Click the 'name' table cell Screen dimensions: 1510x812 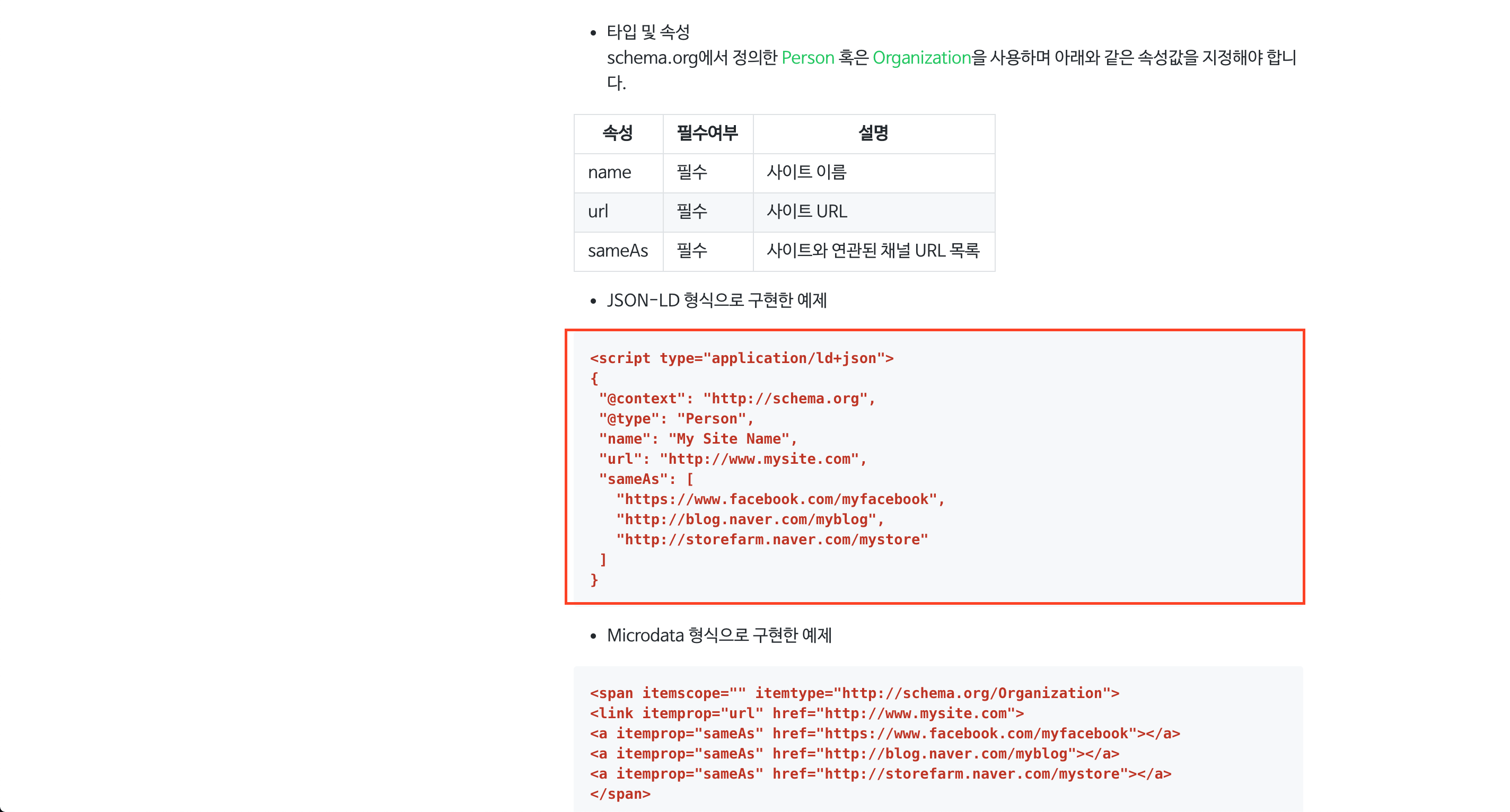click(x=618, y=172)
